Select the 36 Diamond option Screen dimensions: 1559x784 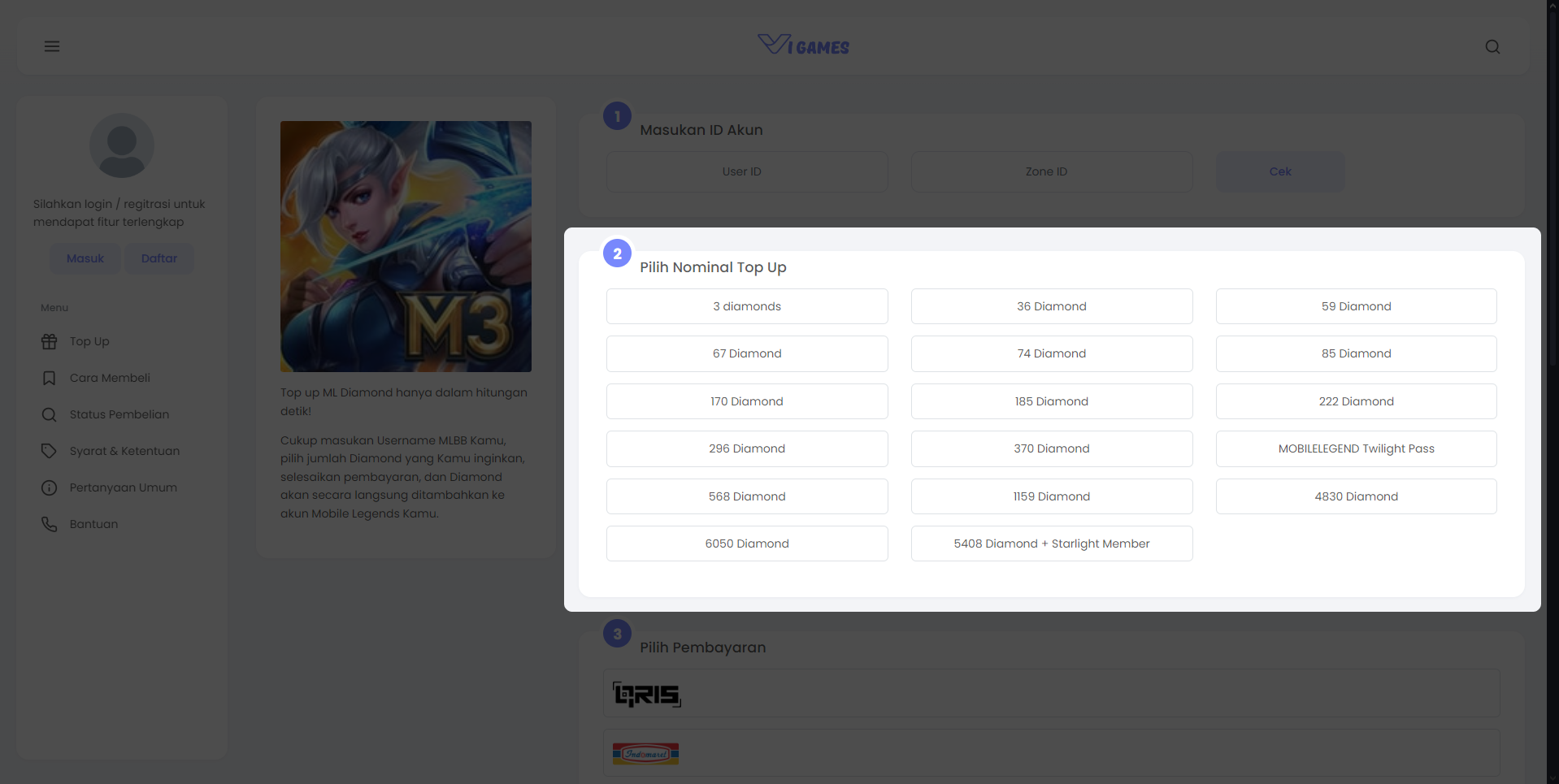coord(1052,306)
